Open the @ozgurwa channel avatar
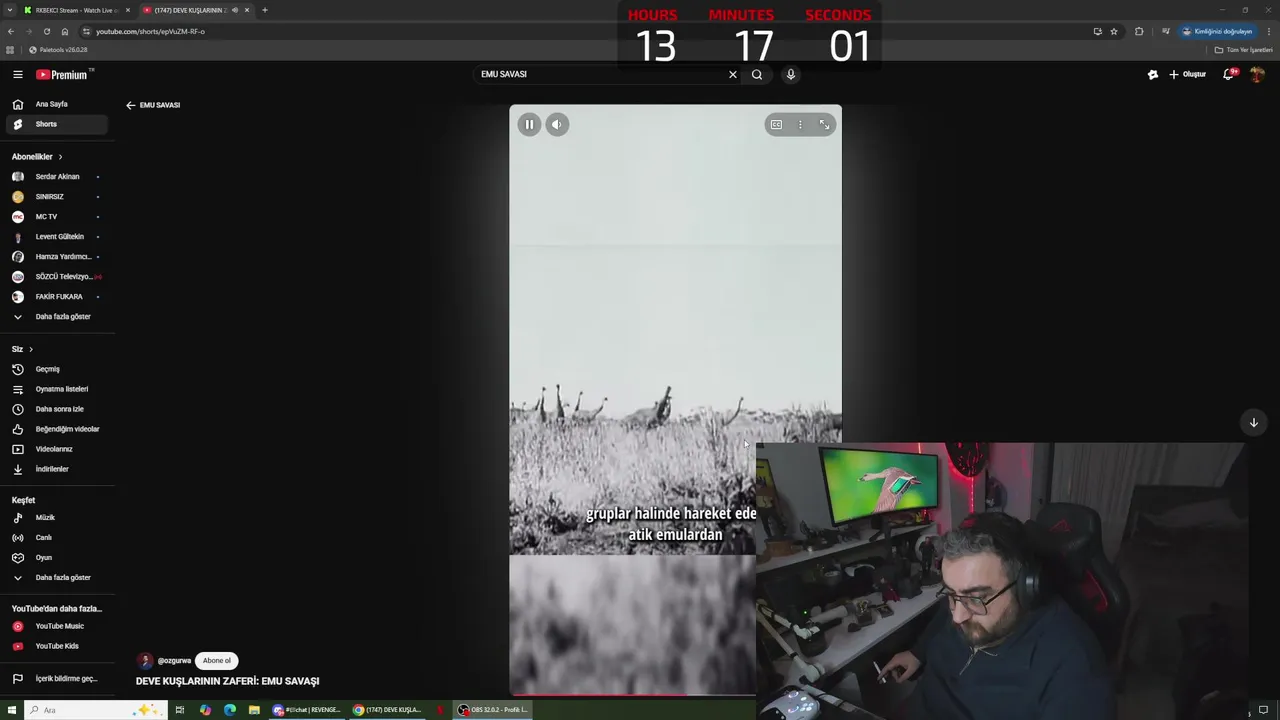The height and width of the screenshot is (720, 1280). [146, 661]
